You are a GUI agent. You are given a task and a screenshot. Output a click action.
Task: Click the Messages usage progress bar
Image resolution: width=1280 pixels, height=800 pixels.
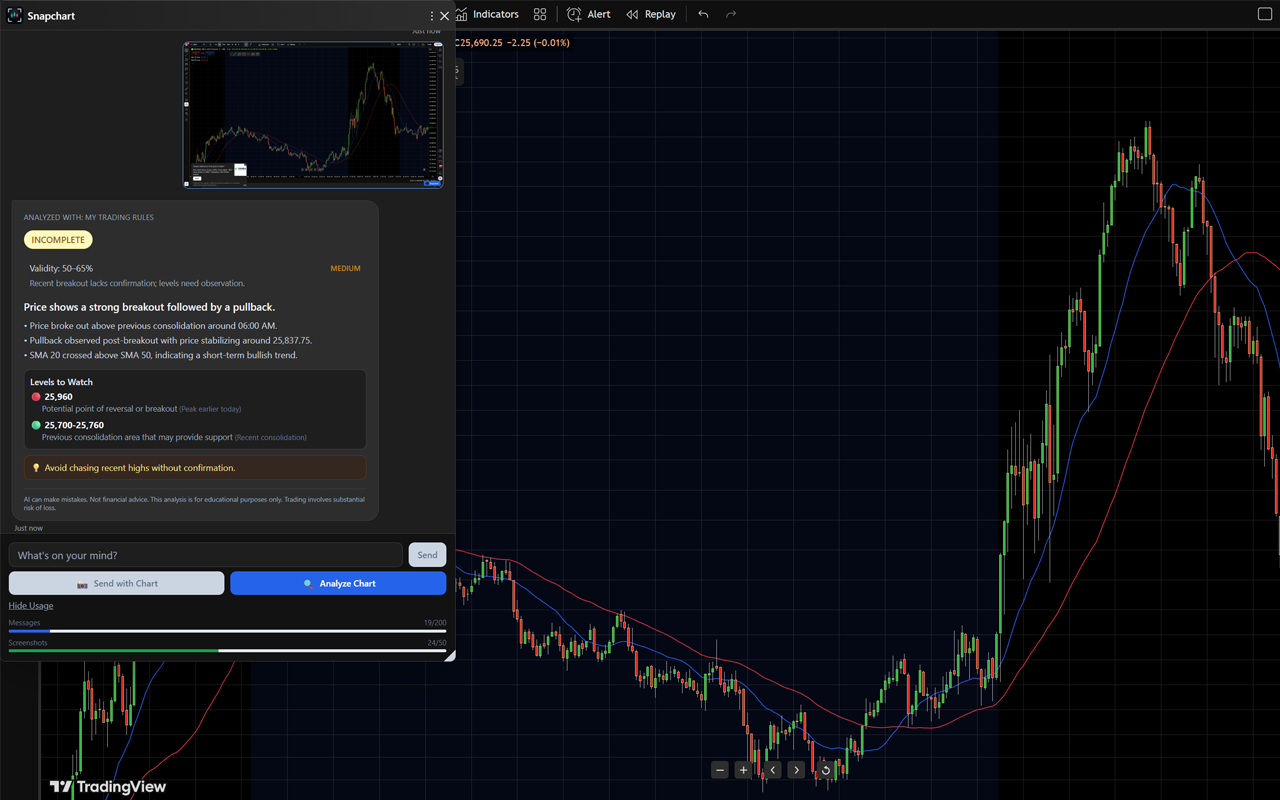tap(227, 631)
